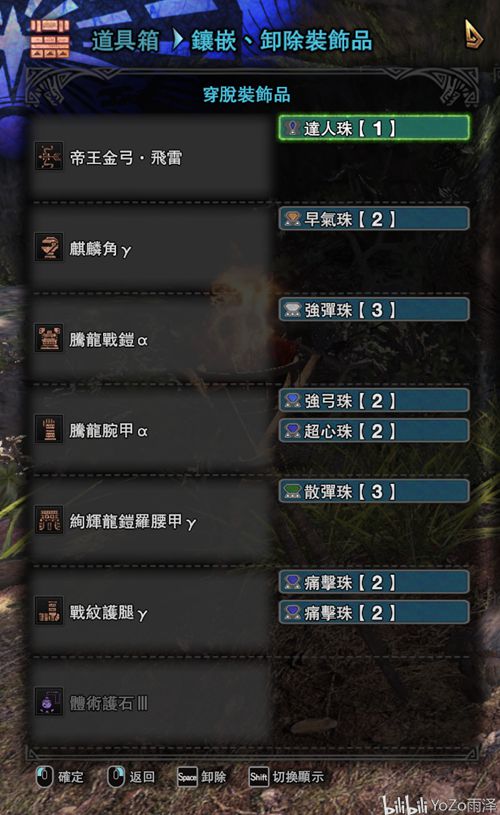
Task: Click the bow weapon icon beside 帝王金弓・飛雷
Action: click(x=49, y=156)
